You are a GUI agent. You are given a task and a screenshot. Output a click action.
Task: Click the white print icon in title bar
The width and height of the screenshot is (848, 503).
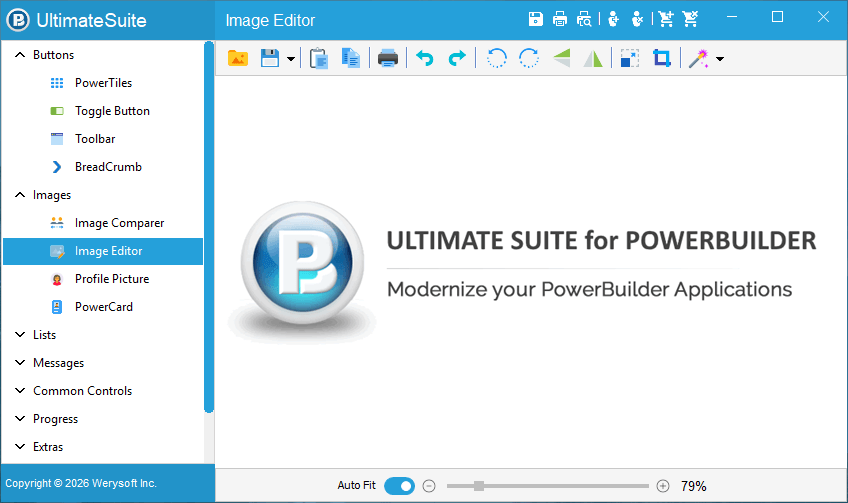(560, 19)
